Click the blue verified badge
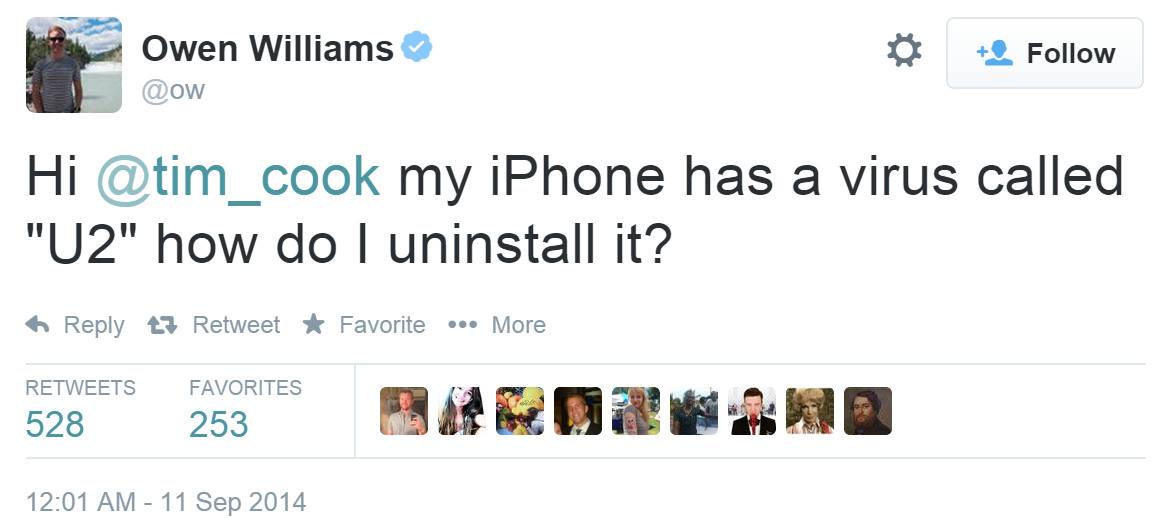This screenshot has width=1164, height=518. pos(416,47)
